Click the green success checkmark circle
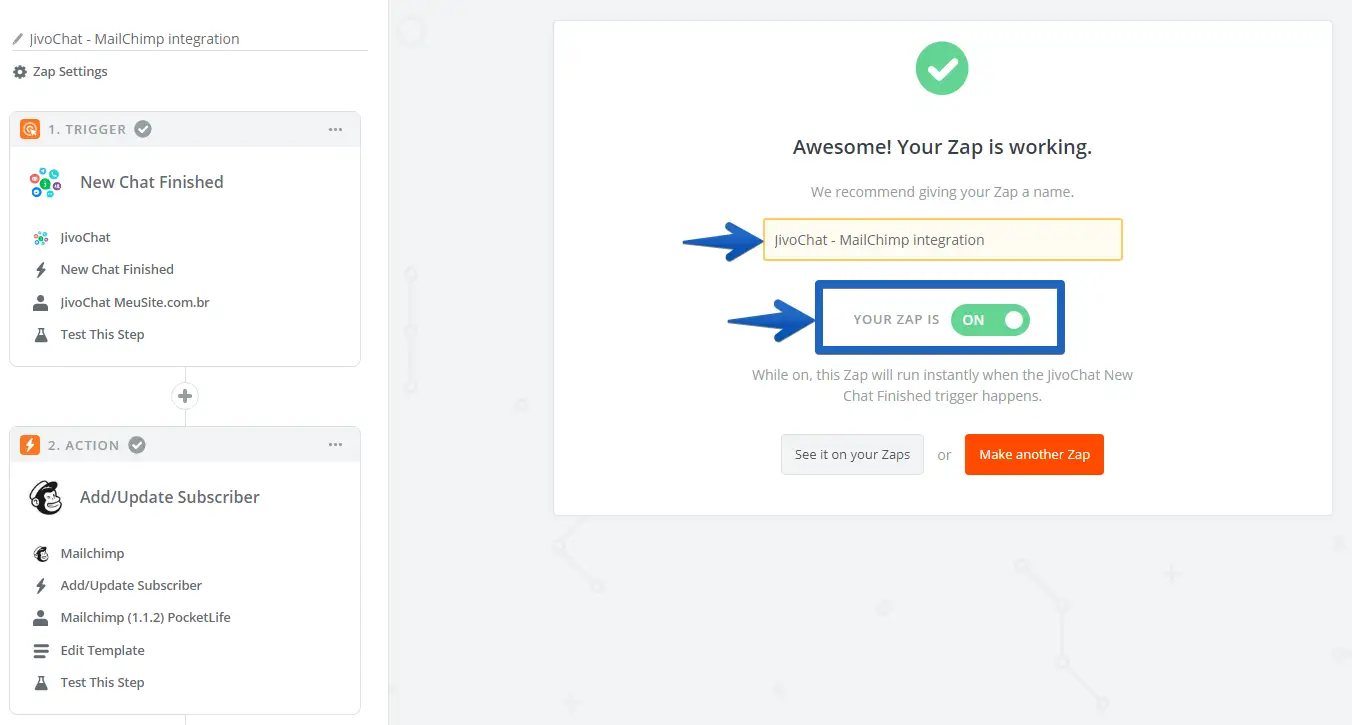This screenshot has width=1352, height=725. [x=942, y=69]
